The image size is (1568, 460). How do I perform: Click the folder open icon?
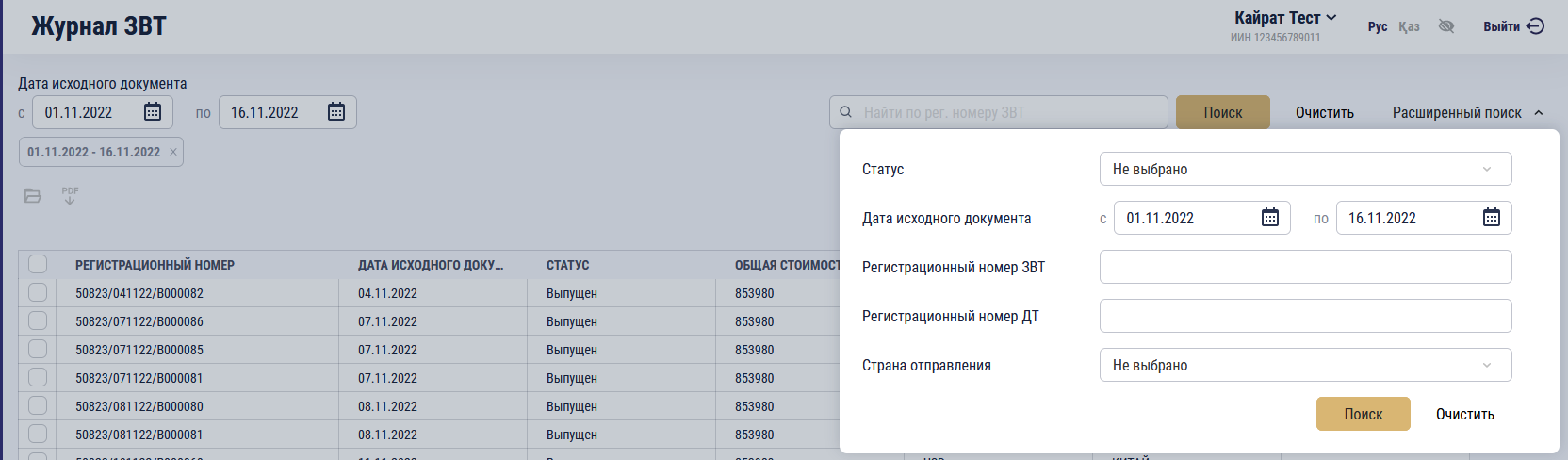pyautogui.click(x=33, y=196)
